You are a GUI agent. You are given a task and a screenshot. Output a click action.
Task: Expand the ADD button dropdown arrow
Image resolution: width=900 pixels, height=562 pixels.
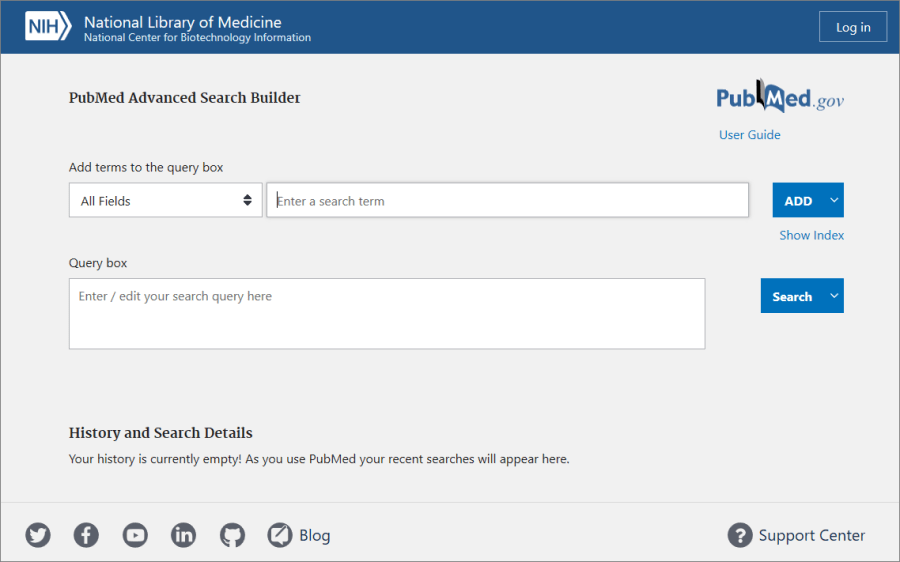(834, 200)
